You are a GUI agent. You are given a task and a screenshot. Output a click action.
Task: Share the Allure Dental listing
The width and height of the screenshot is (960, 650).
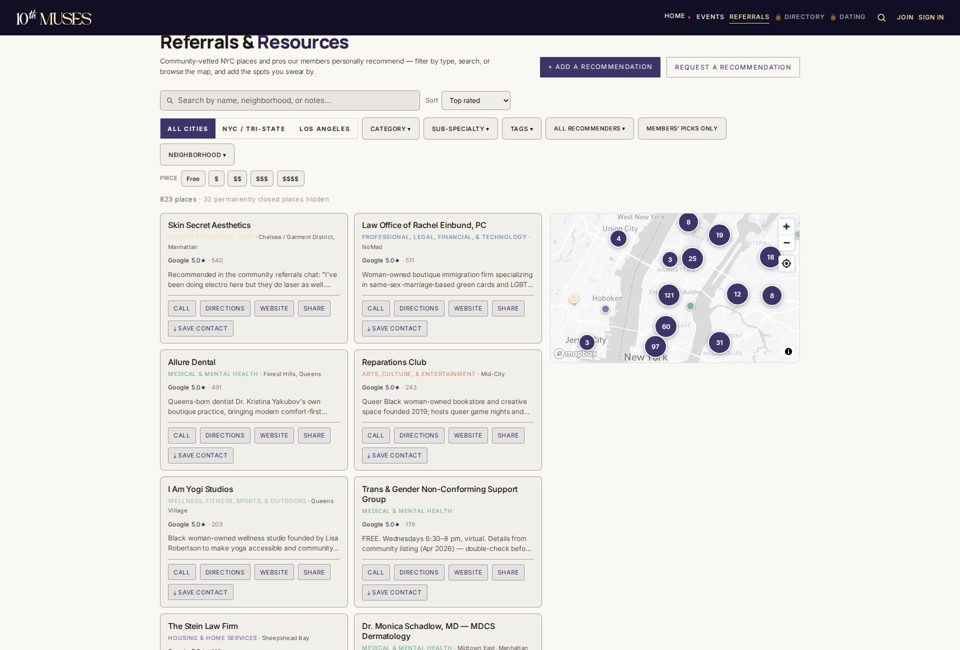pos(314,435)
